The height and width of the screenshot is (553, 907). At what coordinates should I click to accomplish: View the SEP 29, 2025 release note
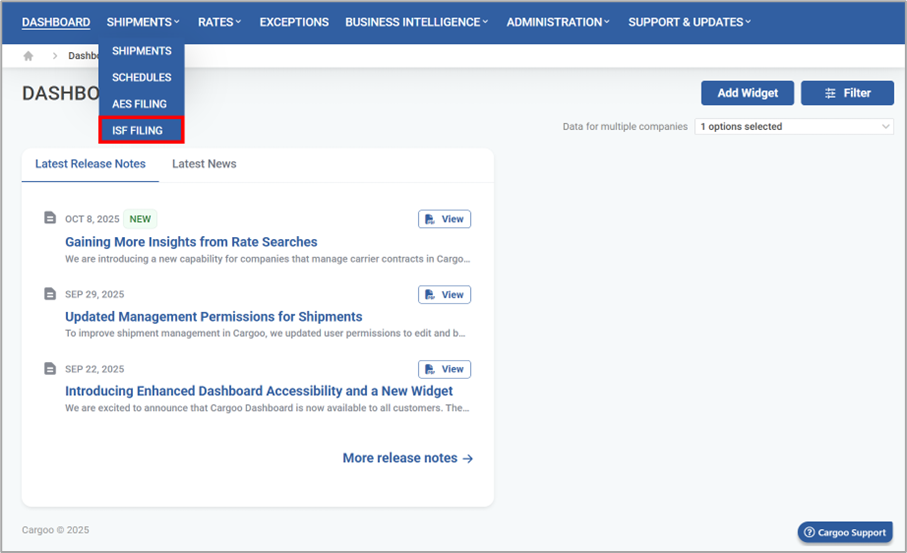[x=444, y=294]
